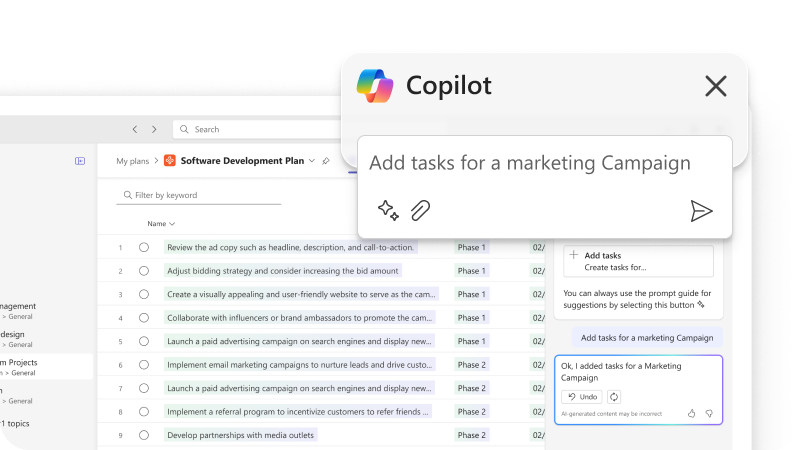Click the sent message Add tasks for a marketing Campaign
Screen dimensions: 800x450
(647, 338)
